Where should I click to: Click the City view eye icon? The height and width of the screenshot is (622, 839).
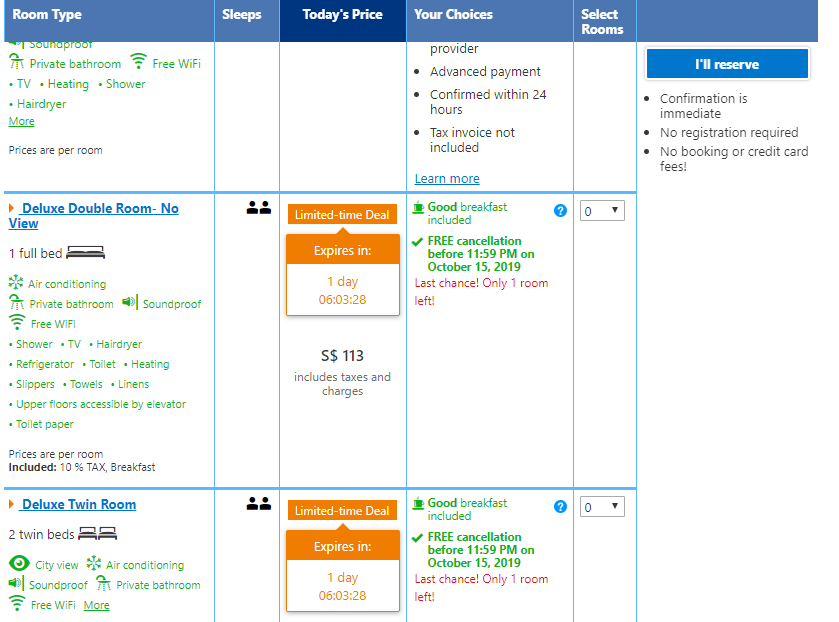click(x=19, y=564)
